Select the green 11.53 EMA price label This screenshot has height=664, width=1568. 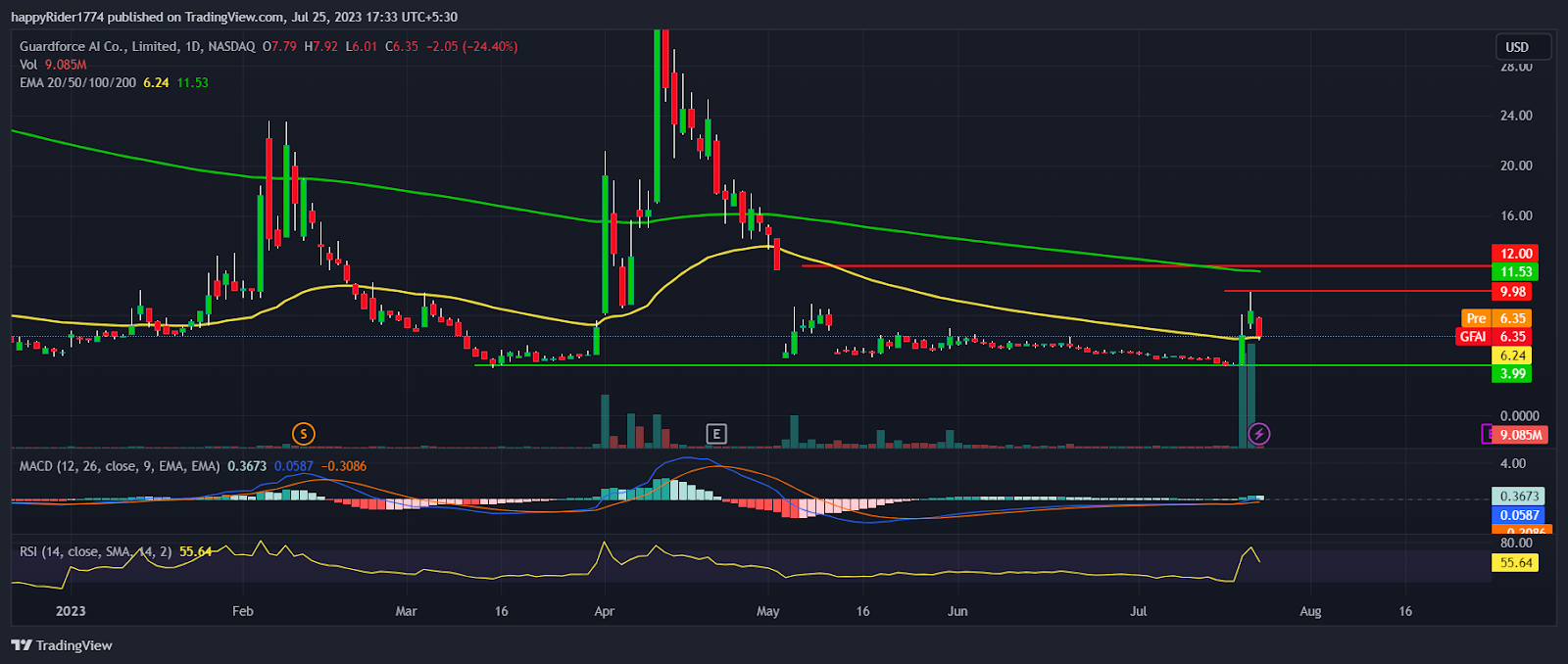tap(1514, 272)
